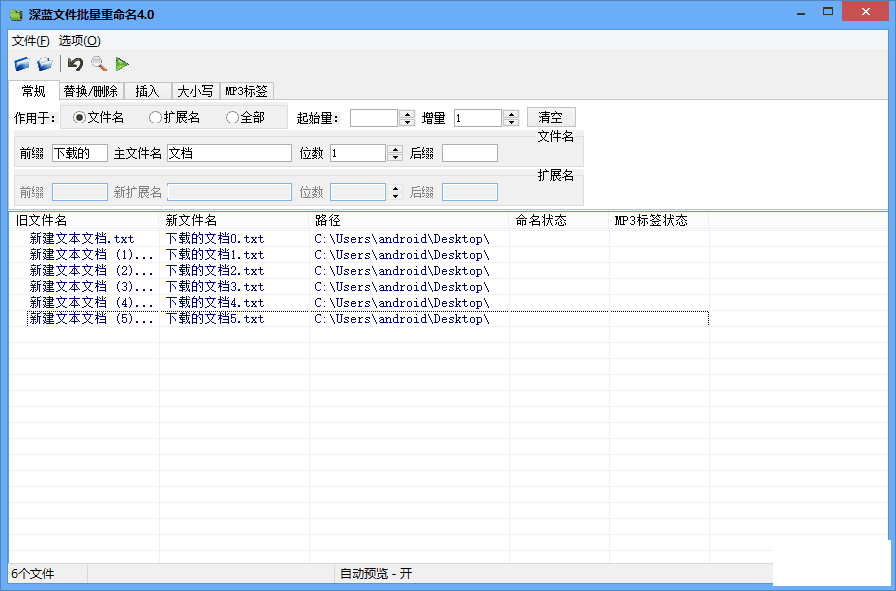Click the green play run-rename icon

point(122,64)
